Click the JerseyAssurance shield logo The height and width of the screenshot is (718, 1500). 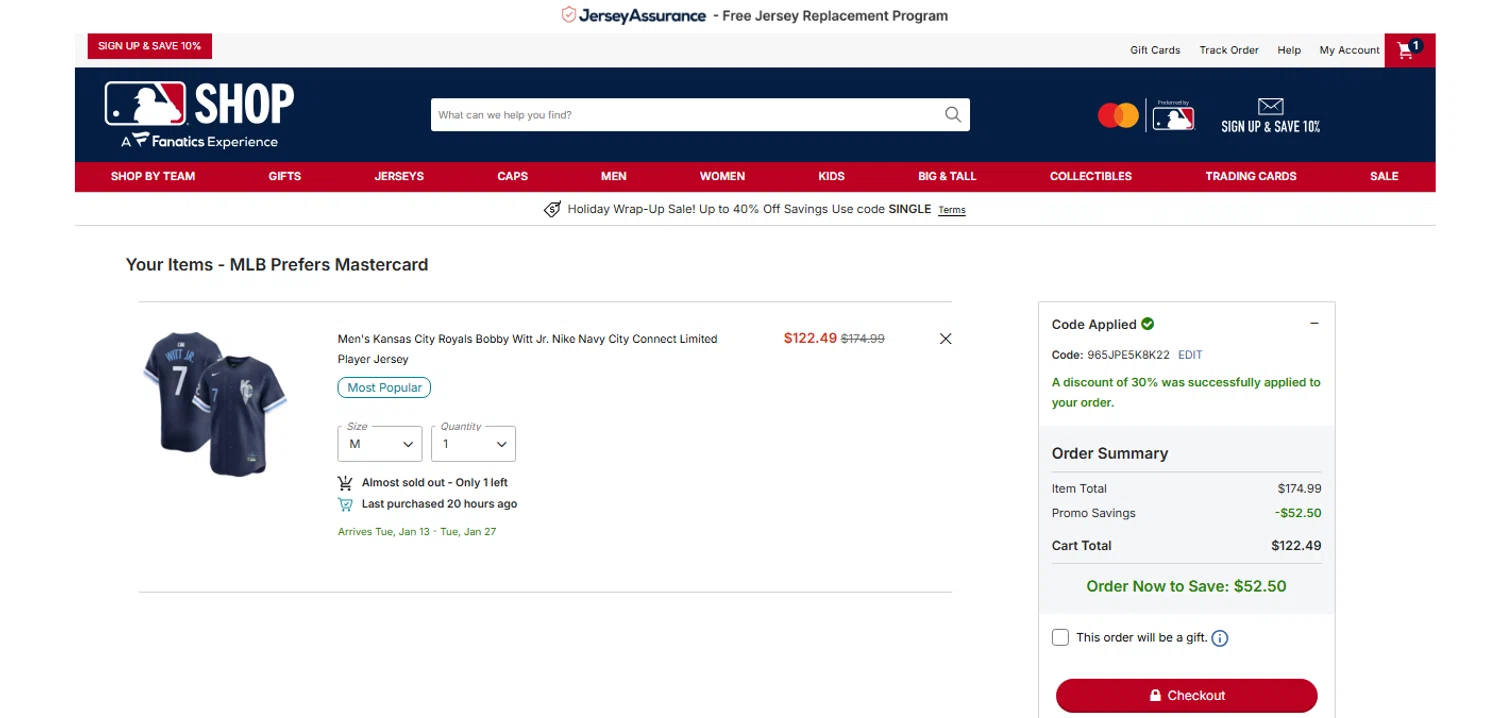(x=569, y=15)
